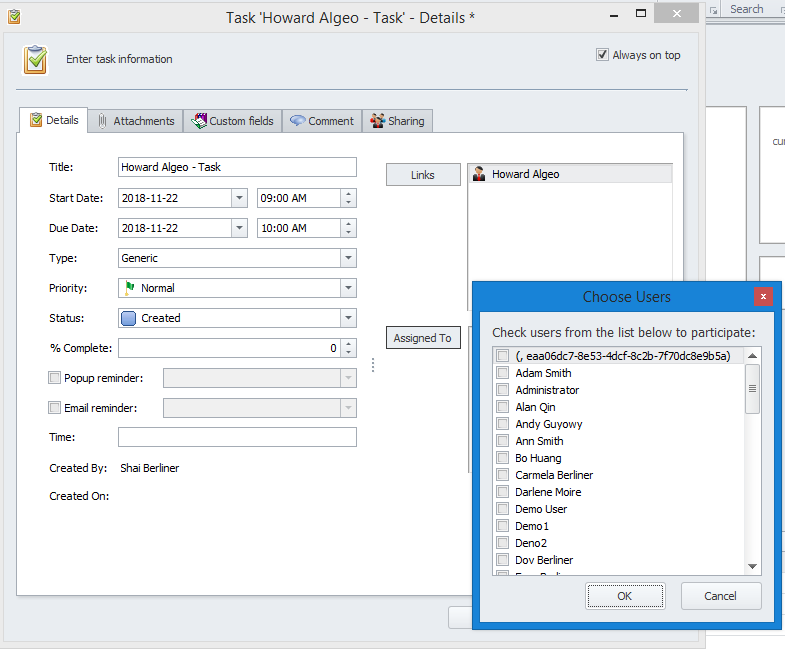This screenshot has width=785, height=649.
Task: Open the Start Date calendar dropdown
Action: (239, 198)
